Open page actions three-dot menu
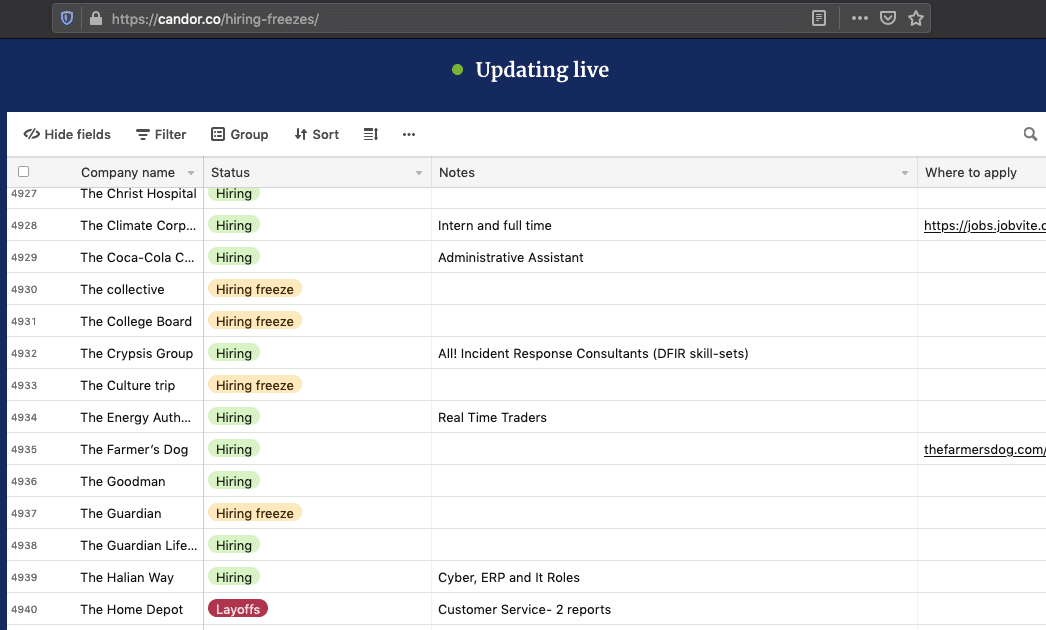1046x630 pixels. pos(860,19)
